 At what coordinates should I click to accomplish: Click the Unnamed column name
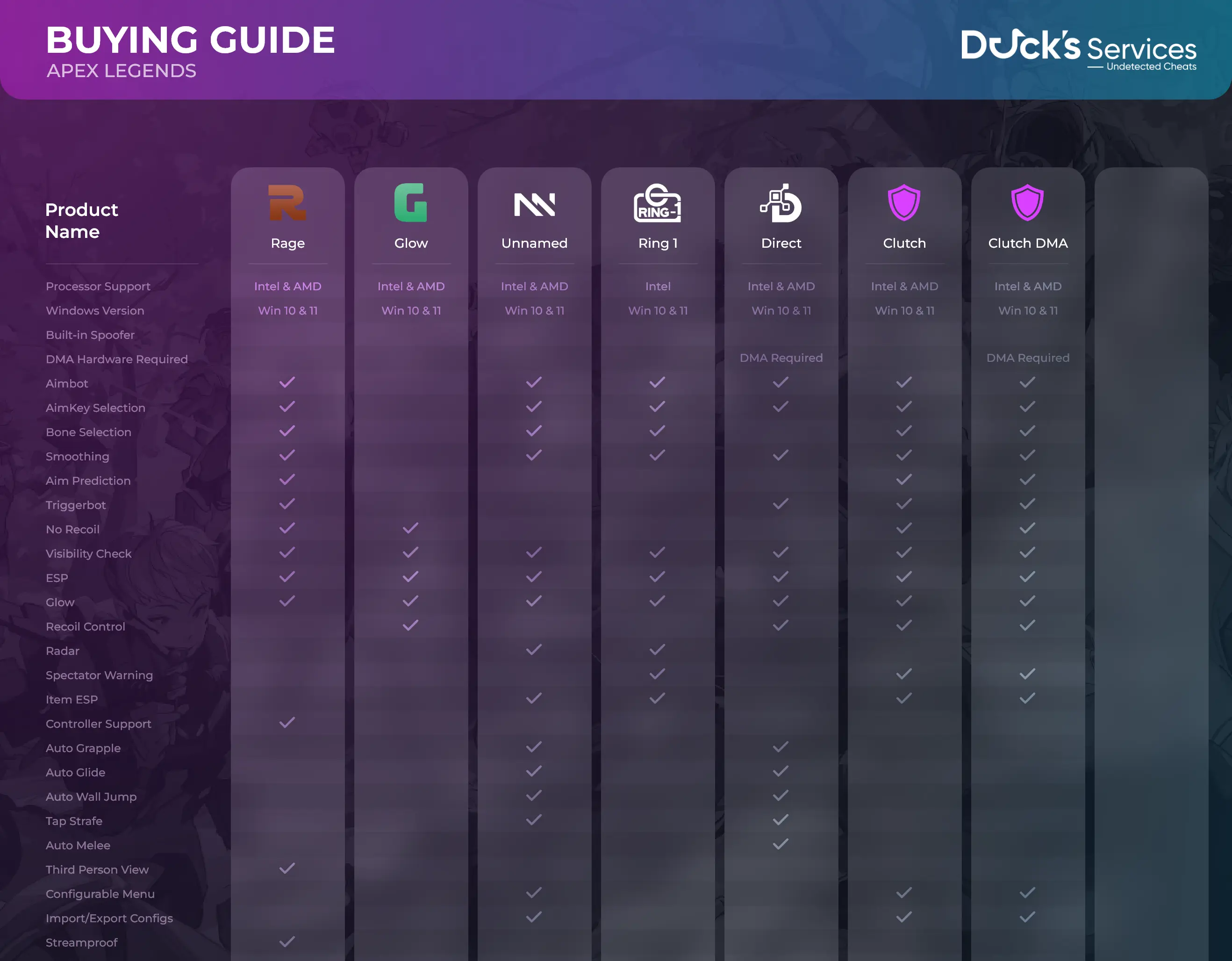tap(534, 243)
